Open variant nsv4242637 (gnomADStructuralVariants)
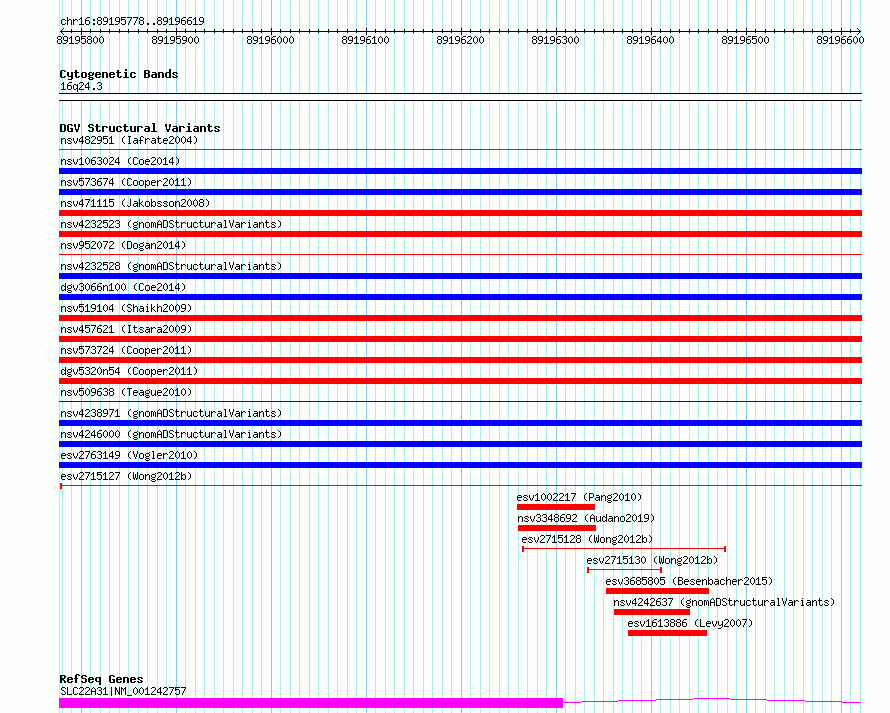The width and height of the screenshot is (890, 713). pyautogui.click(x=724, y=602)
